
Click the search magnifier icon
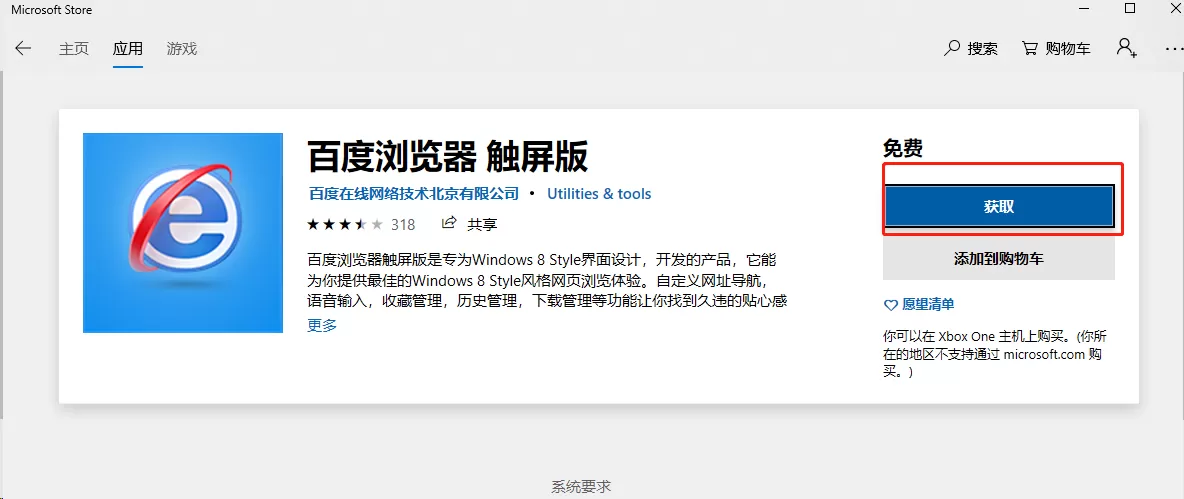coord(951,48)
